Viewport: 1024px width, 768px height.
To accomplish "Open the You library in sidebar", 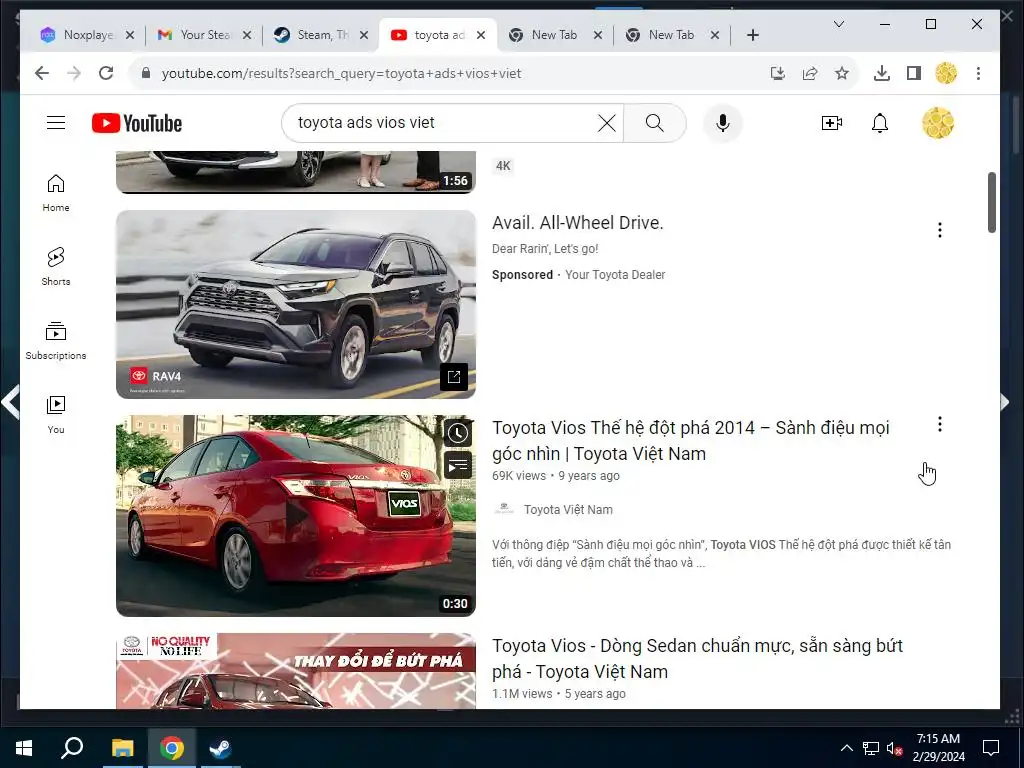I will pos(56,415).
